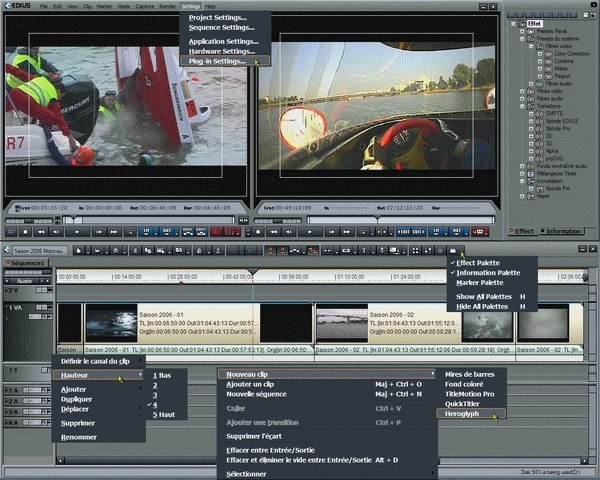Uncheck Information Palette in palette menu
Image resolution: width=600 pixels, height=480 pixels.
pos(488,273)
